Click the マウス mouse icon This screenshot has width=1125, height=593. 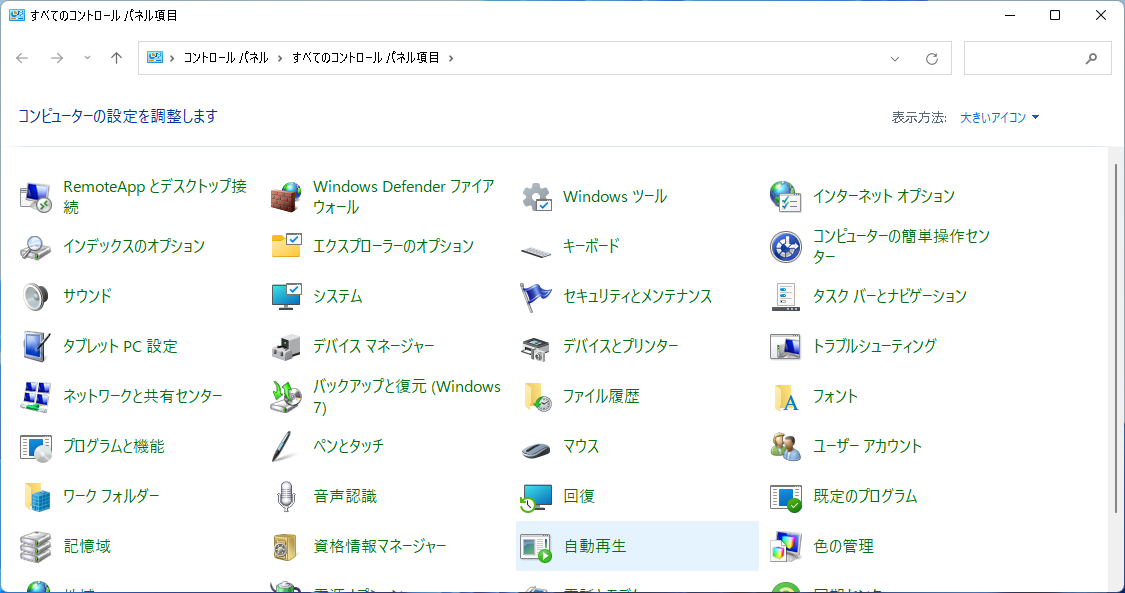tap(536, 449)
